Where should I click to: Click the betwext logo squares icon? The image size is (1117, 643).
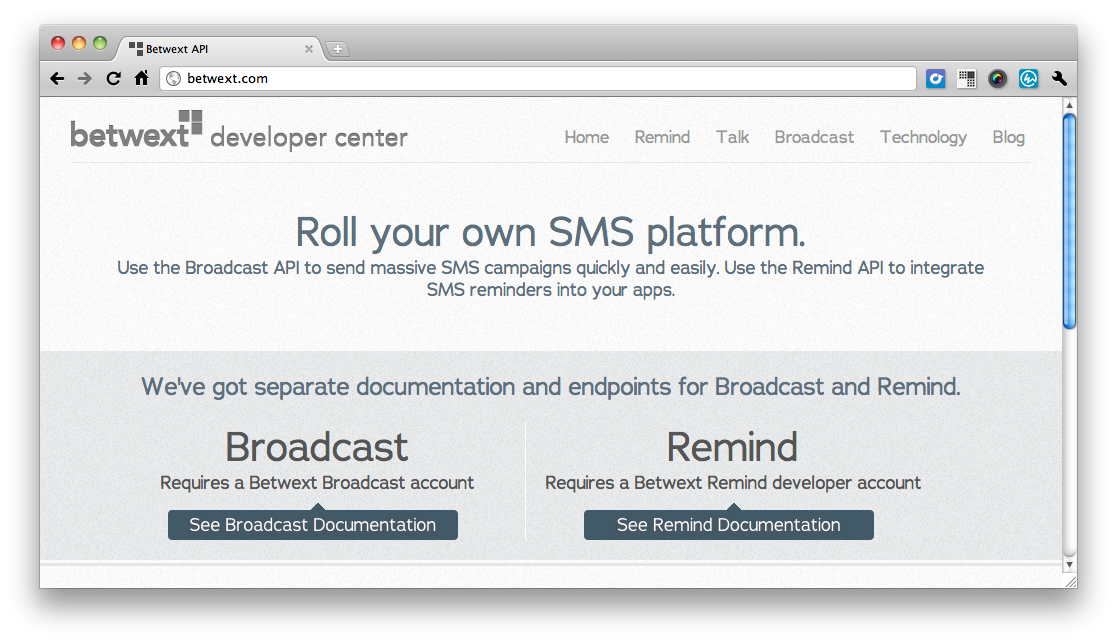[x=190, y=121]
